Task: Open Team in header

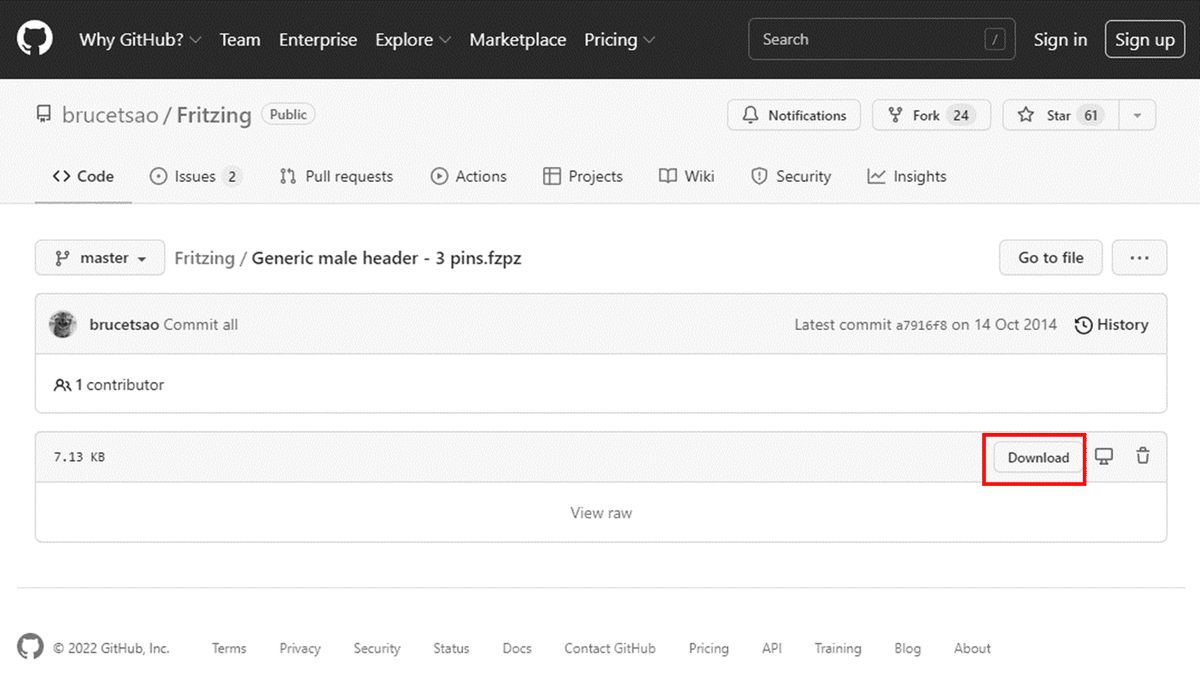Action: pos(240,40)
